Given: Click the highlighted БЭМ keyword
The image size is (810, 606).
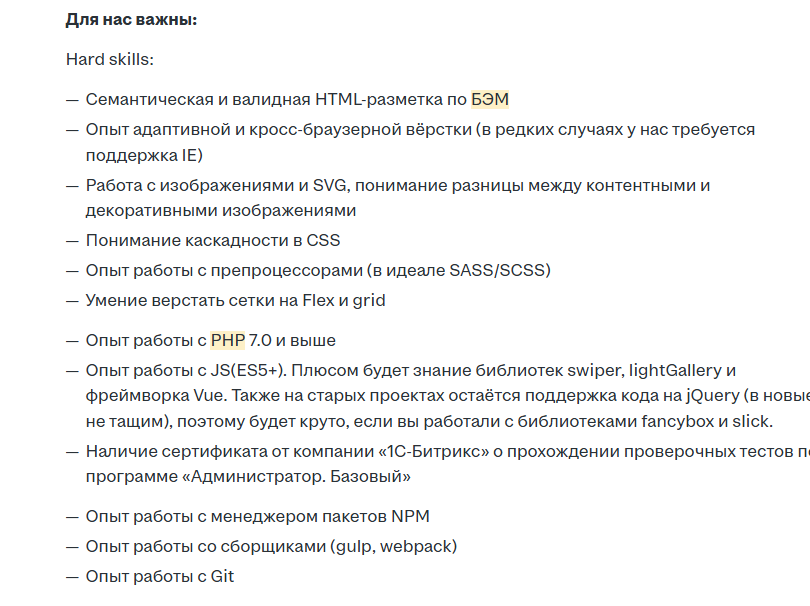Looking at the screenshot, I should (x=490, y=99).
